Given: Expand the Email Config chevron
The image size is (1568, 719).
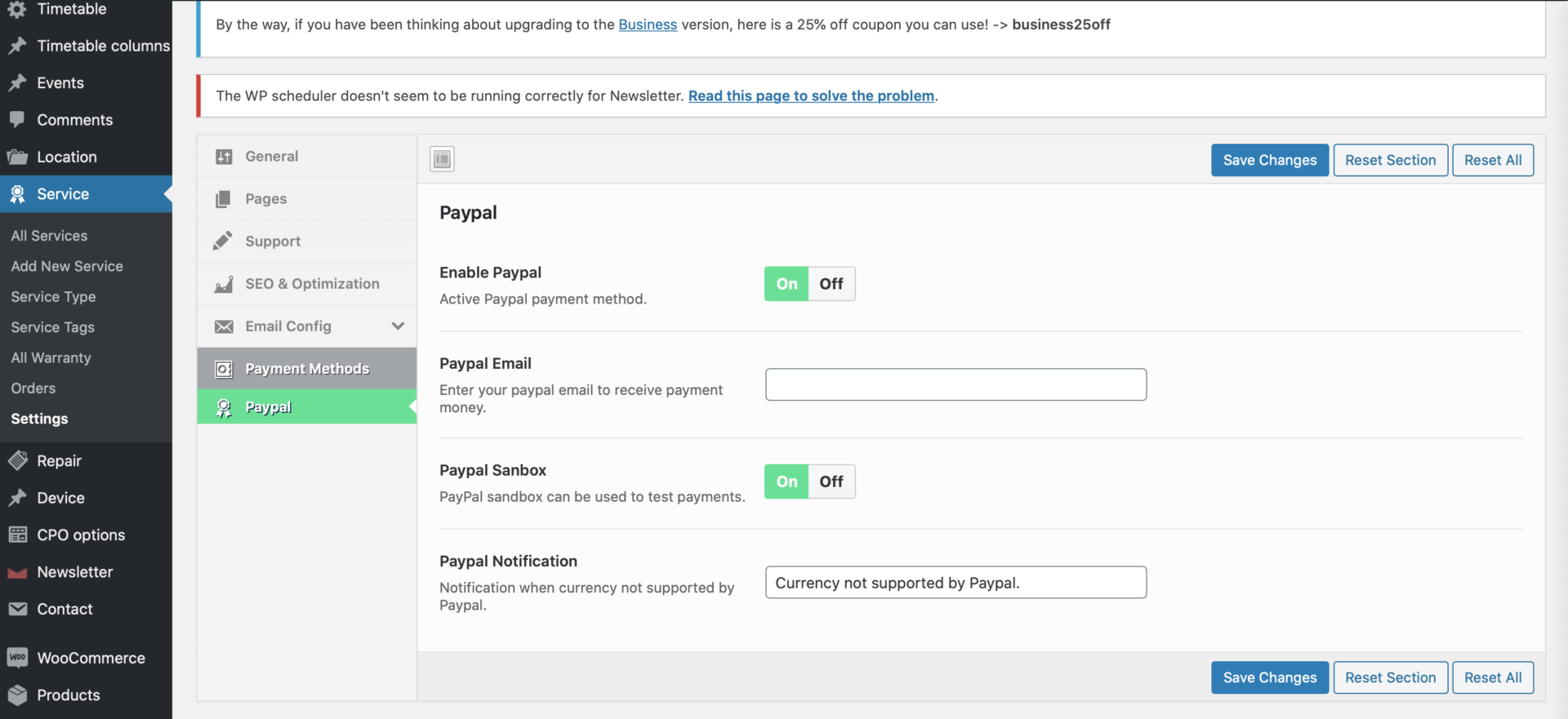Looking at the screenshot, I should point(398,326).
